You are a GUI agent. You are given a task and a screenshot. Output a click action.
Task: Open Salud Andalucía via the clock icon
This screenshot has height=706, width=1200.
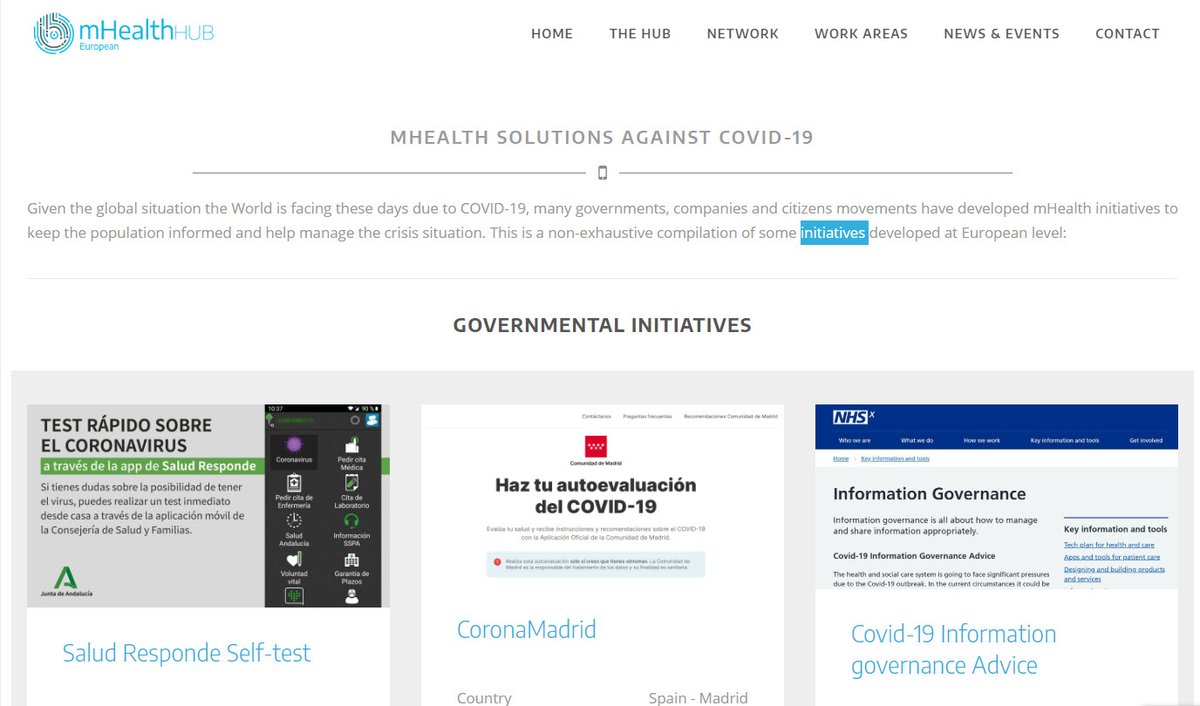(x=294, y=520)
